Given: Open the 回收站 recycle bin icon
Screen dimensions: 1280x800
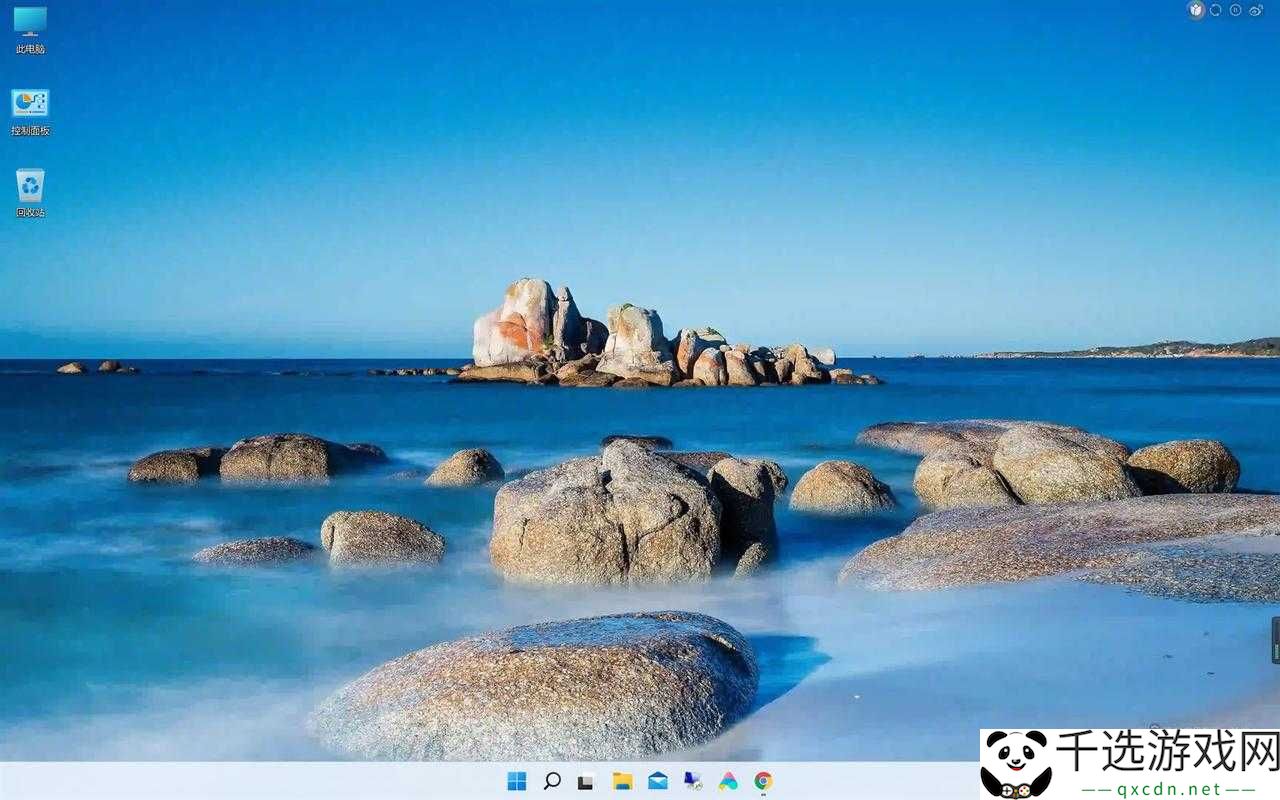Looking at the screenshot, I should coord(30,185).
